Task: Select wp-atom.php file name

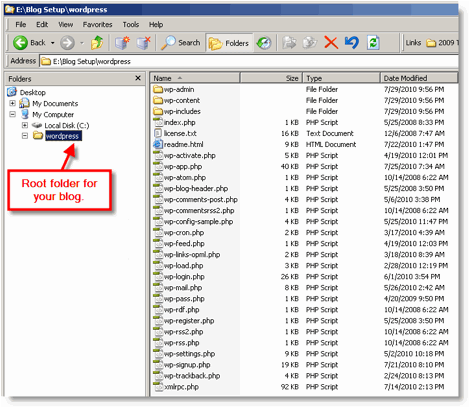Action: (185, 178)
